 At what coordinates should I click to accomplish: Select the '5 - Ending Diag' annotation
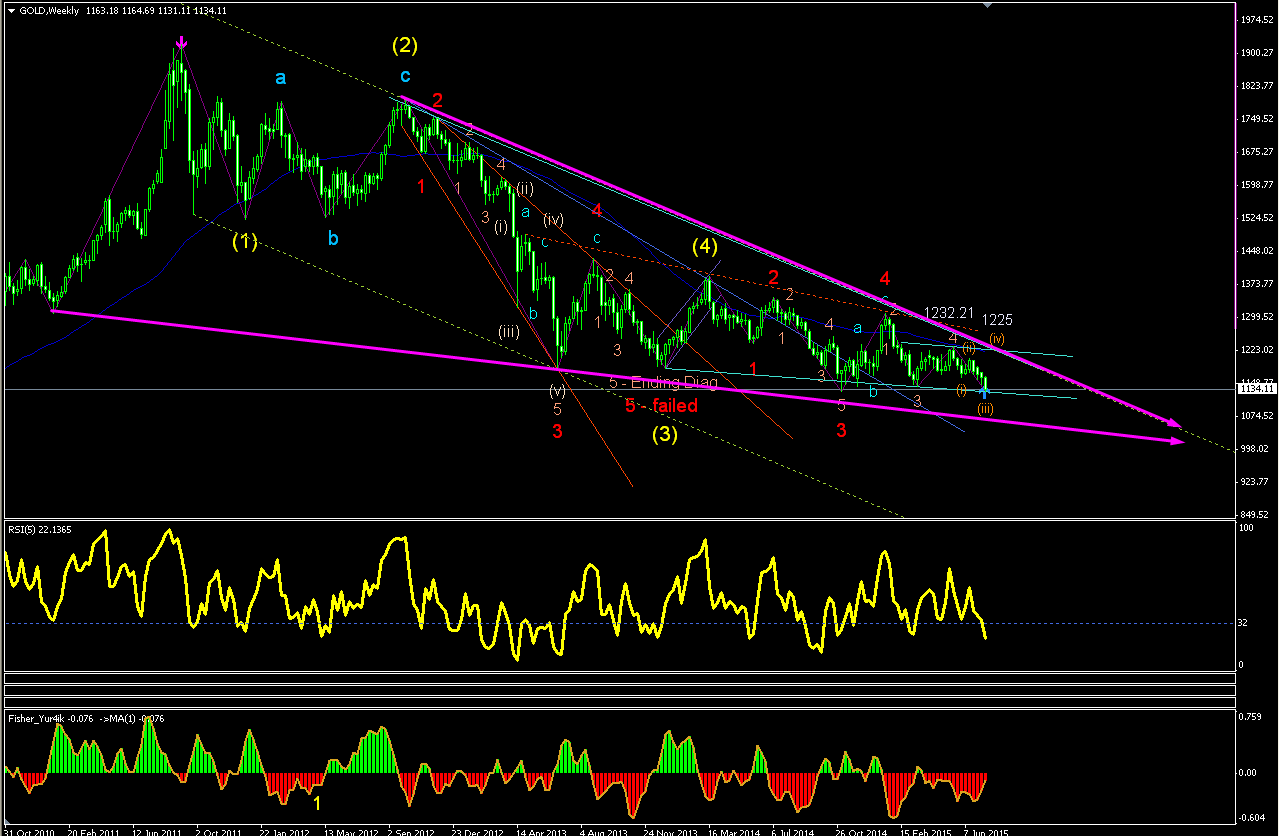pyautogui.click(x=663, y=383)
